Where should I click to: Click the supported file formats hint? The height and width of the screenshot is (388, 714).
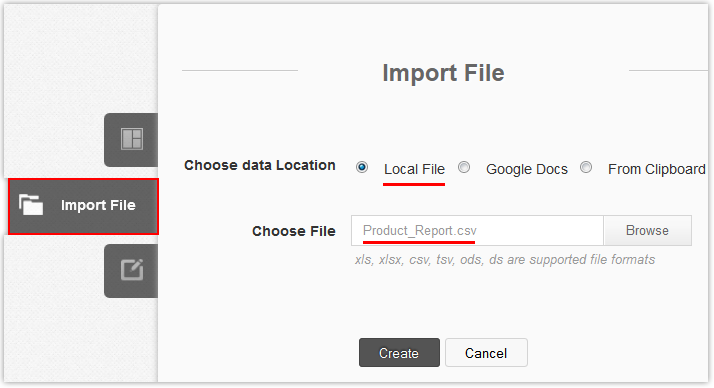click(505, 260)
